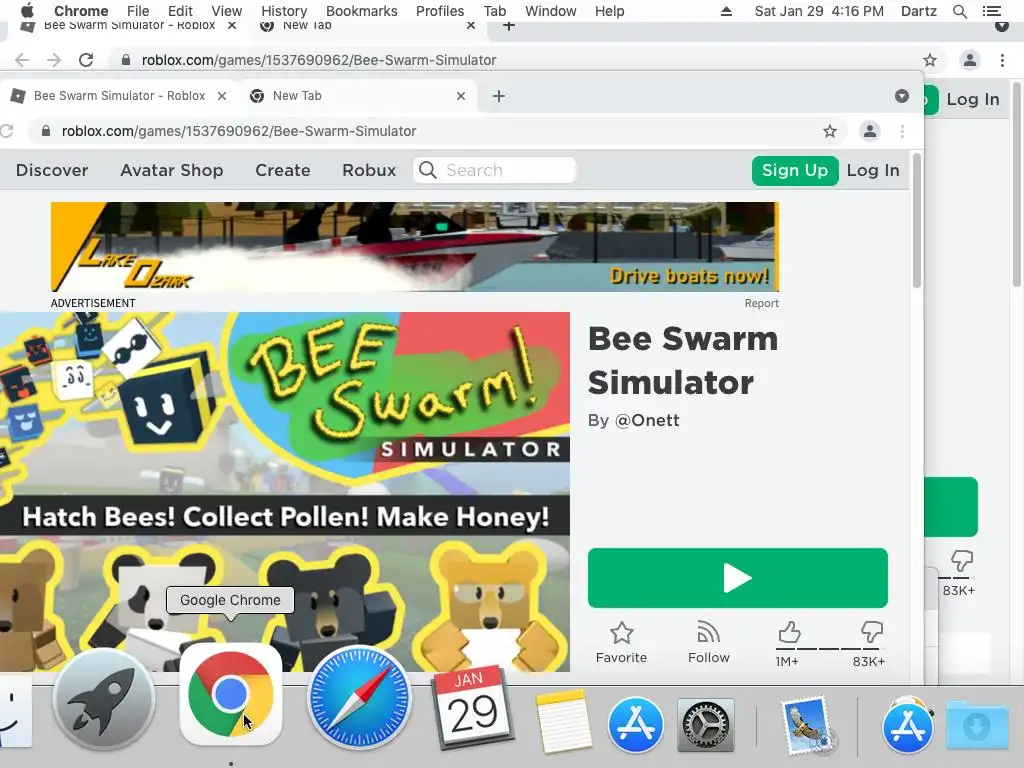The image size is (1024, 768).
Task: Open Launchpad from the Dock
Action: pos(104,699)
